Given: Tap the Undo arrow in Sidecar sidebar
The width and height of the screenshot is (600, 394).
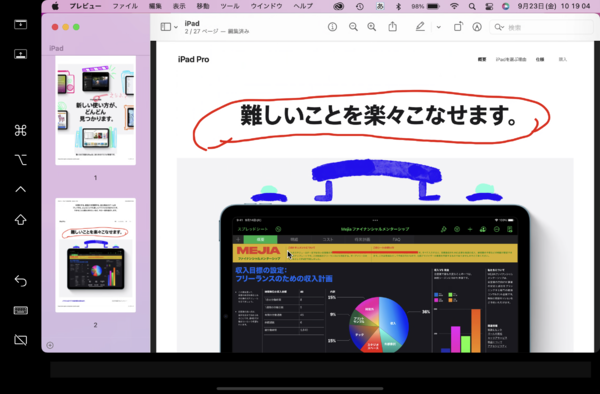Looking at the screenshot, I should click(21, 281).
